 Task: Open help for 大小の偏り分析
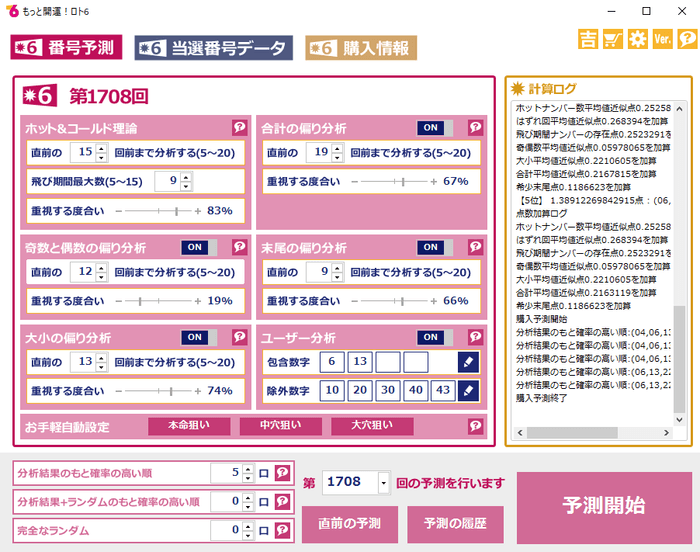(x=240, y=337)
